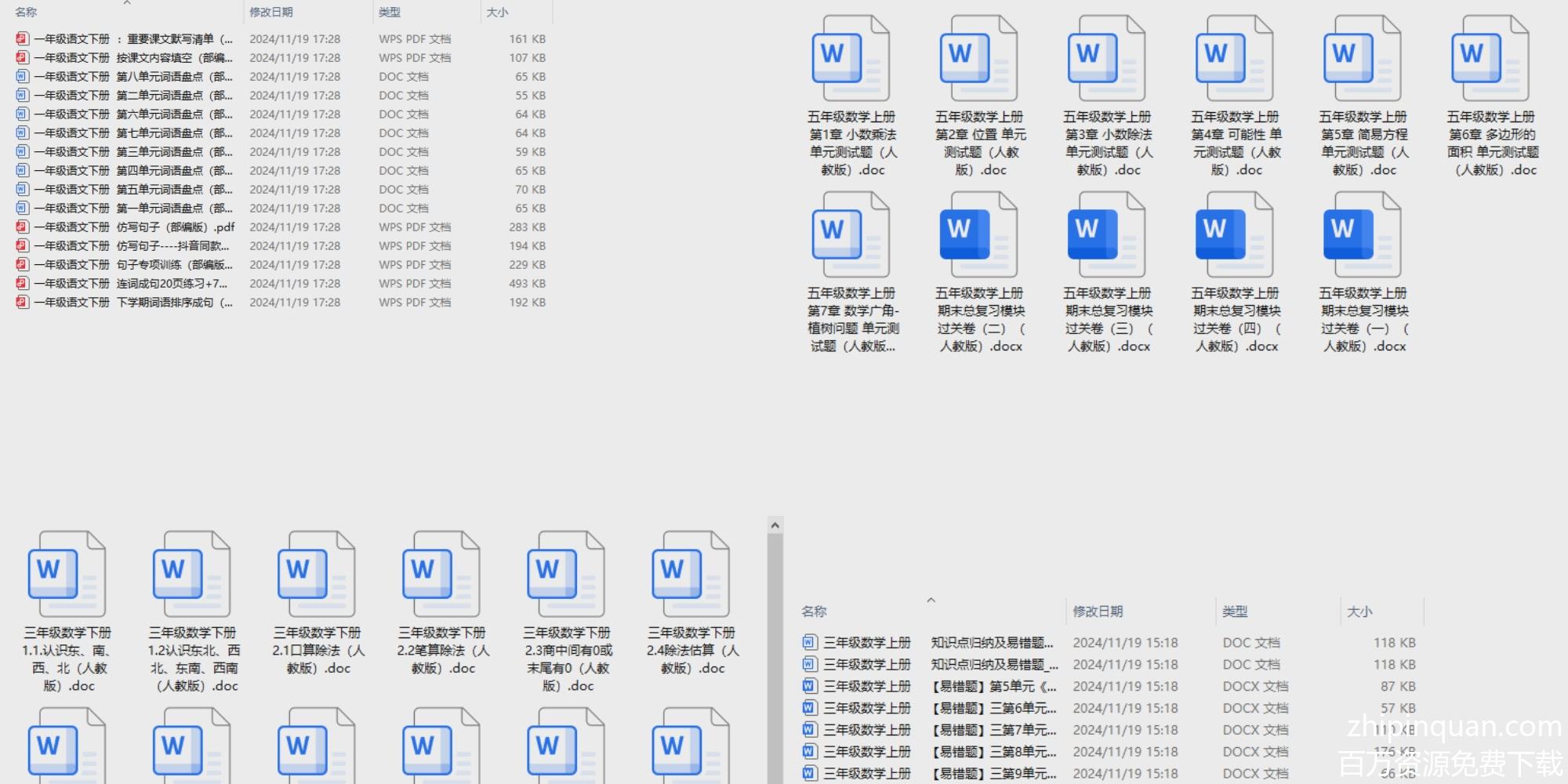This screenshot has height=784, width=1568.
Task: Select the 第4章 可能性 单元测试题 icon
Action: point(1234,60)
